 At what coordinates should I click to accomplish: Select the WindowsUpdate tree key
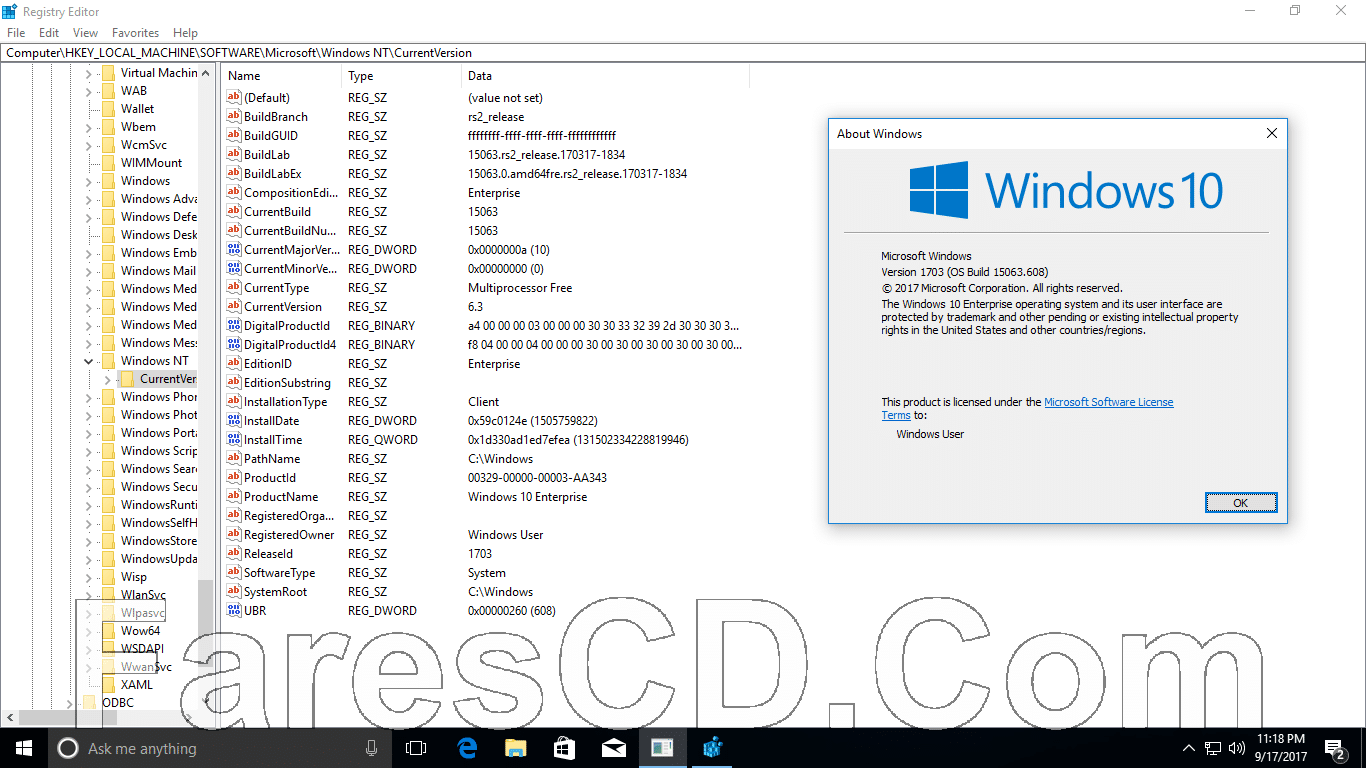pyautogui.click(x=159, y=559)
